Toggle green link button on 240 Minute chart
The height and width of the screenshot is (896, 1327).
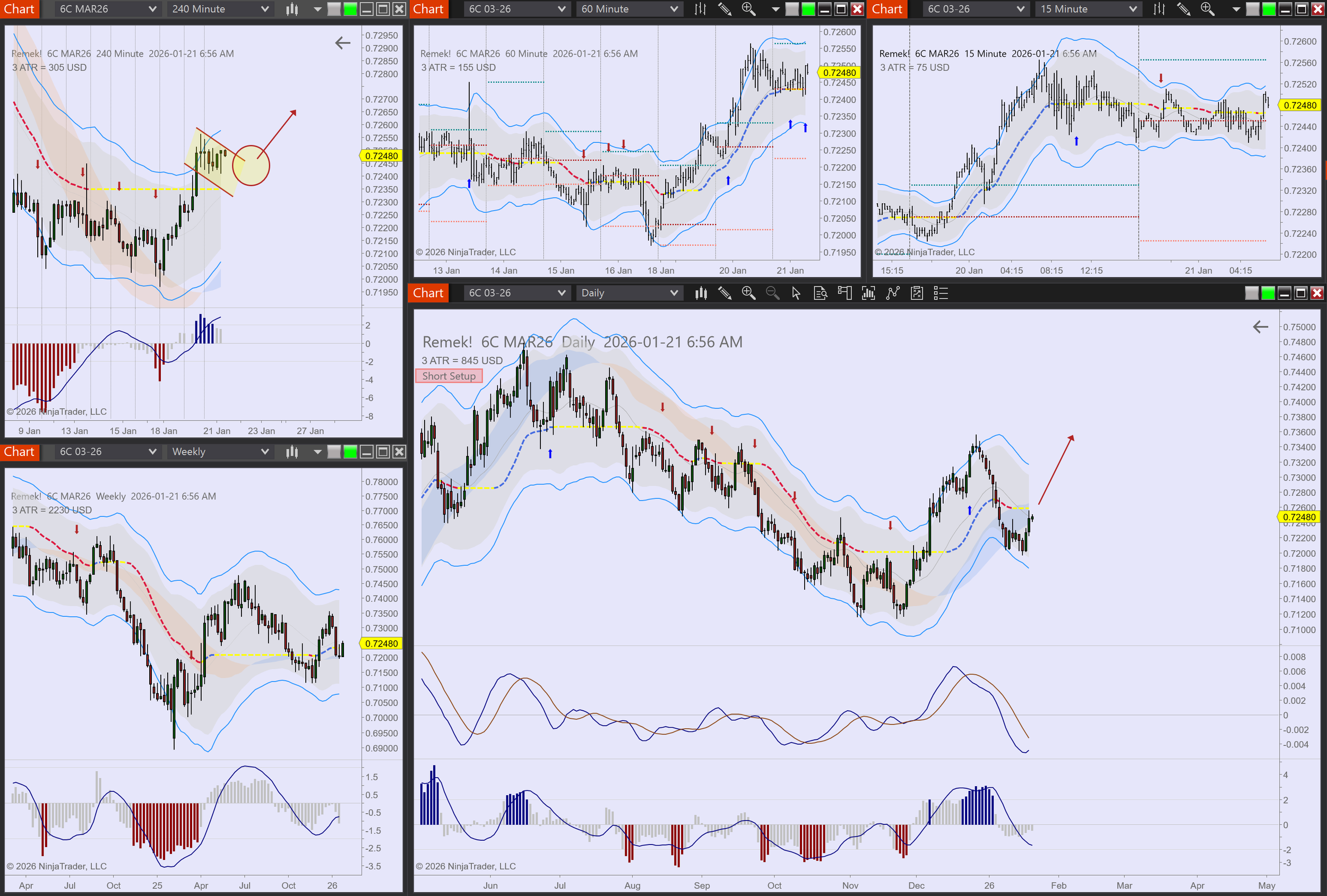(x=350, y=9)
